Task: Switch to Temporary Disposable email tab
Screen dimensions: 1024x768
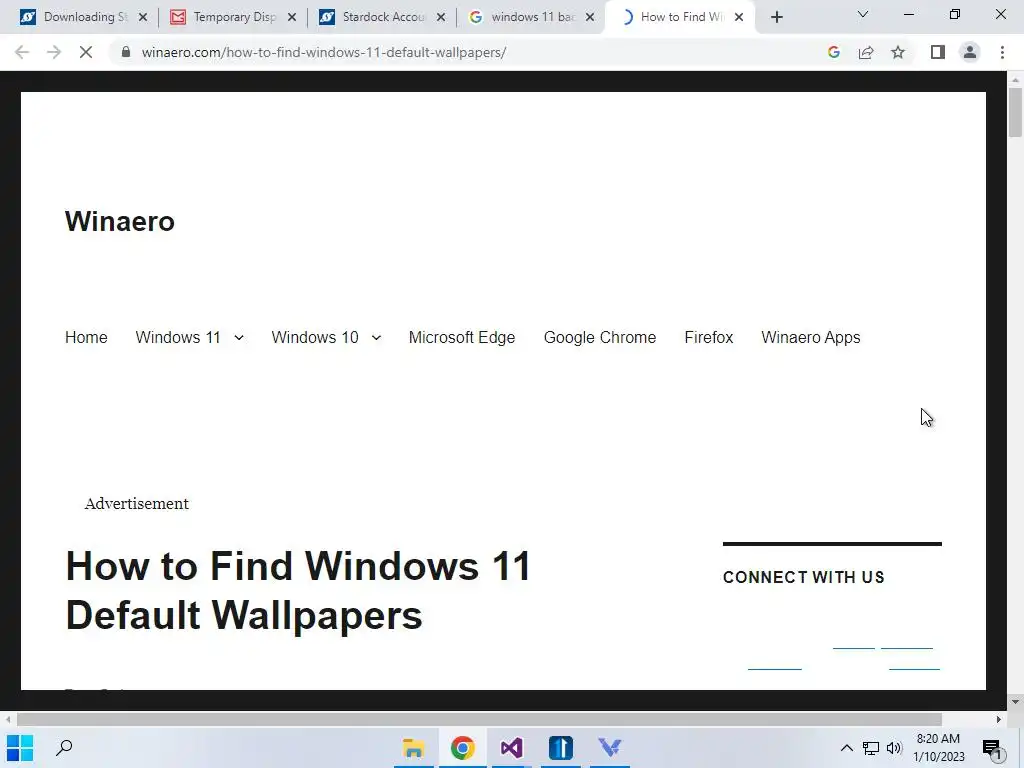Action: point(232,18)
